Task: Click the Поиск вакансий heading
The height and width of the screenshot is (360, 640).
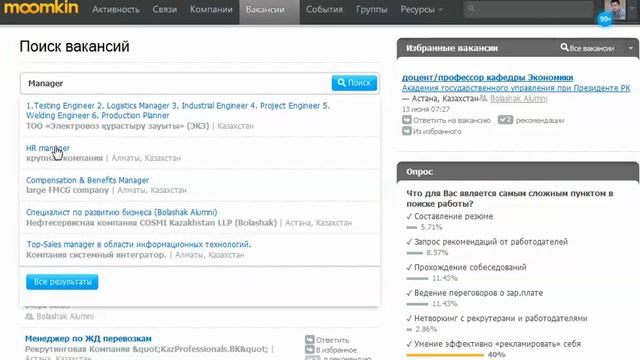Action: [74, 47]
